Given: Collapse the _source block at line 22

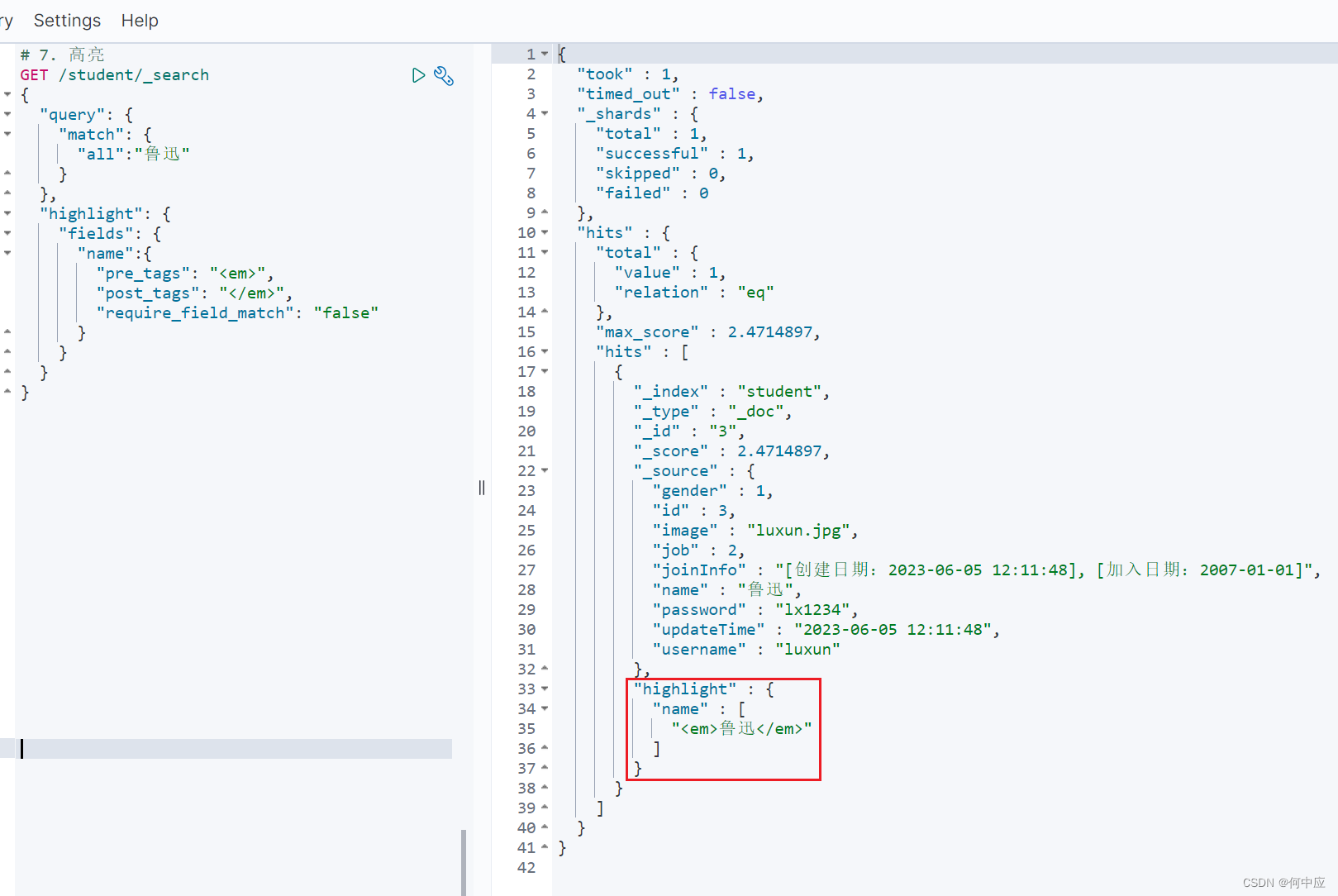Looking at the screenshot, I should (x=545, y=470).
